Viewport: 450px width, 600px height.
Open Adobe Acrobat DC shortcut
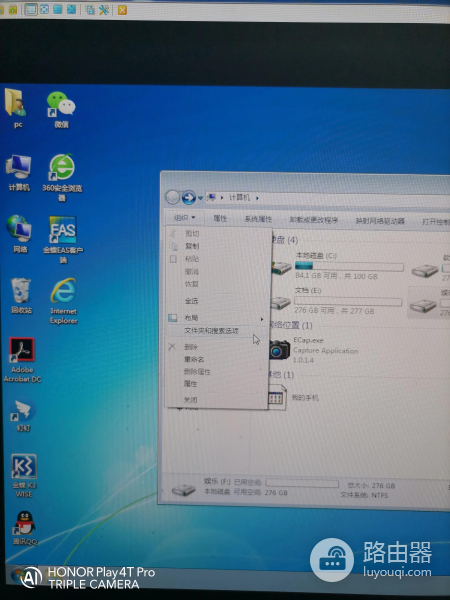click(x=22, y=359)
